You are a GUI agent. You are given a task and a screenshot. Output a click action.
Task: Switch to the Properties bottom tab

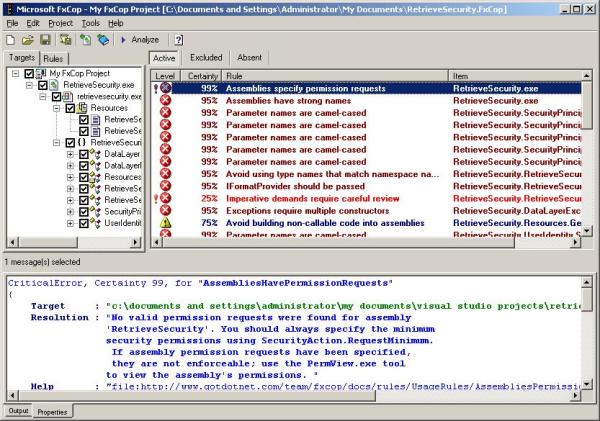pyautogui.click(x=52, y=412)
